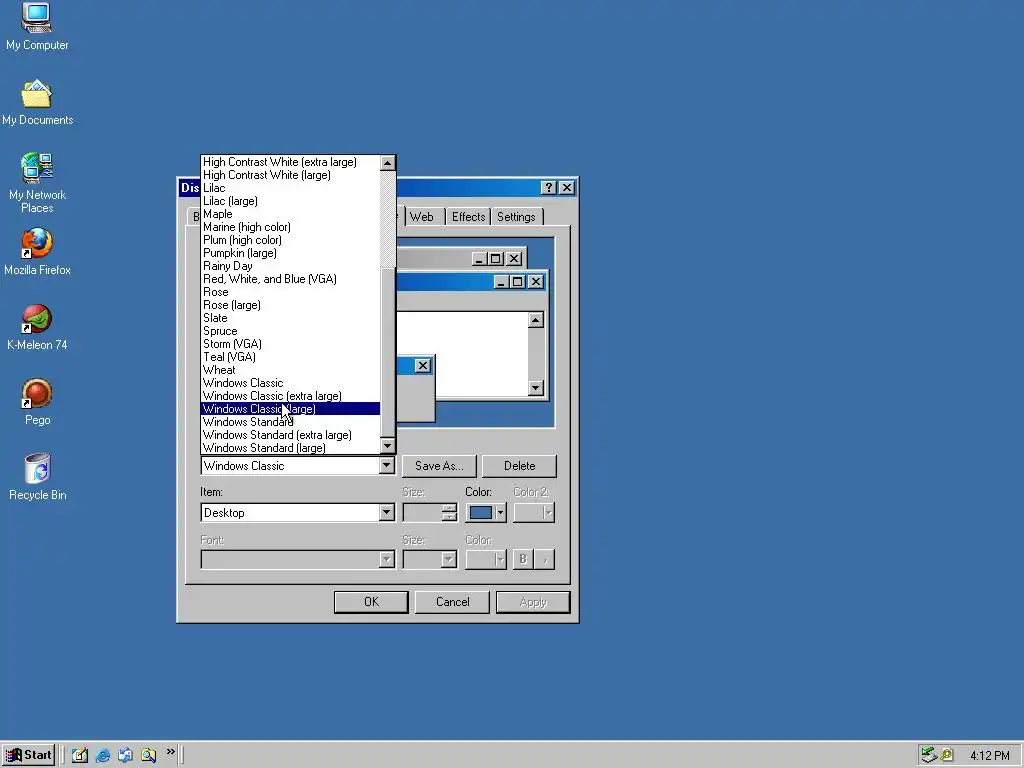The height and width of the screenshot is (768, 1024).
Task: Switch to the Web tab
Action: pyautogui.click(x=422, y=217)
